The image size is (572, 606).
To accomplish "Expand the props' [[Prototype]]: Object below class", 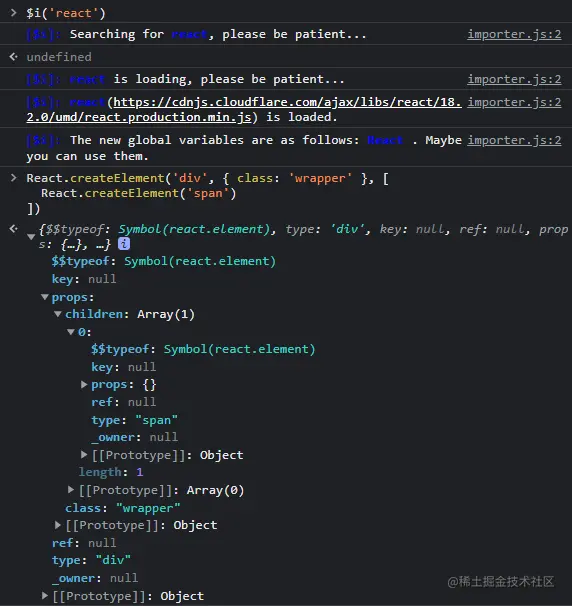I will [58, 525].
